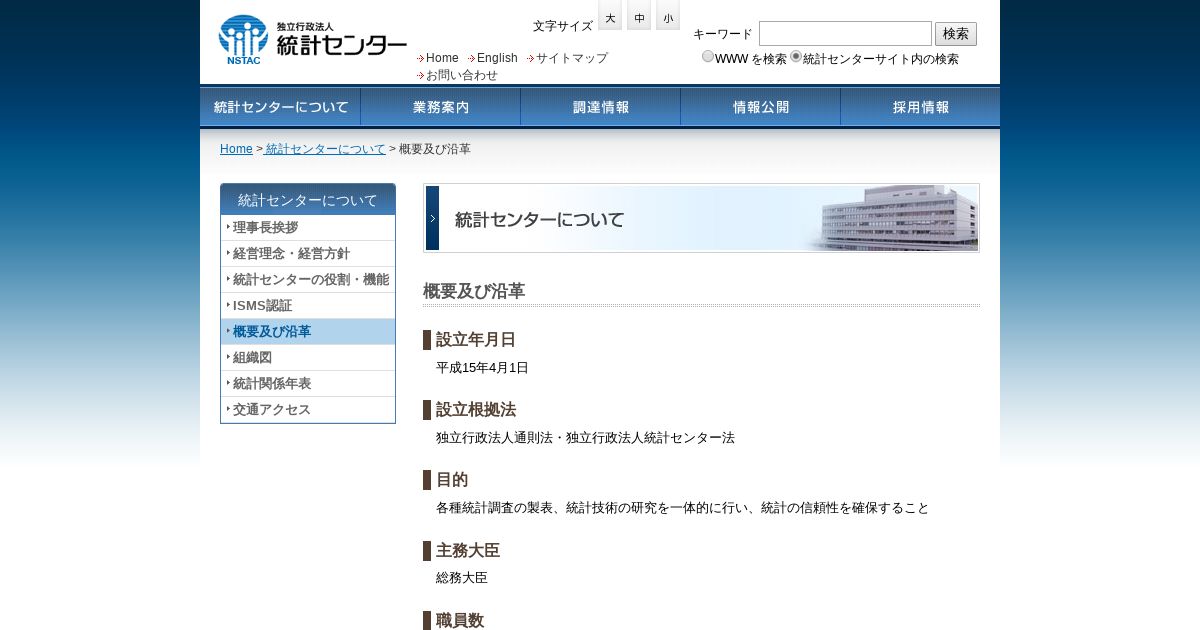This screenshot has width=1200, height=630.
Task: Open the 情報公開 navigation tab
Action: (x=760, y=107)
